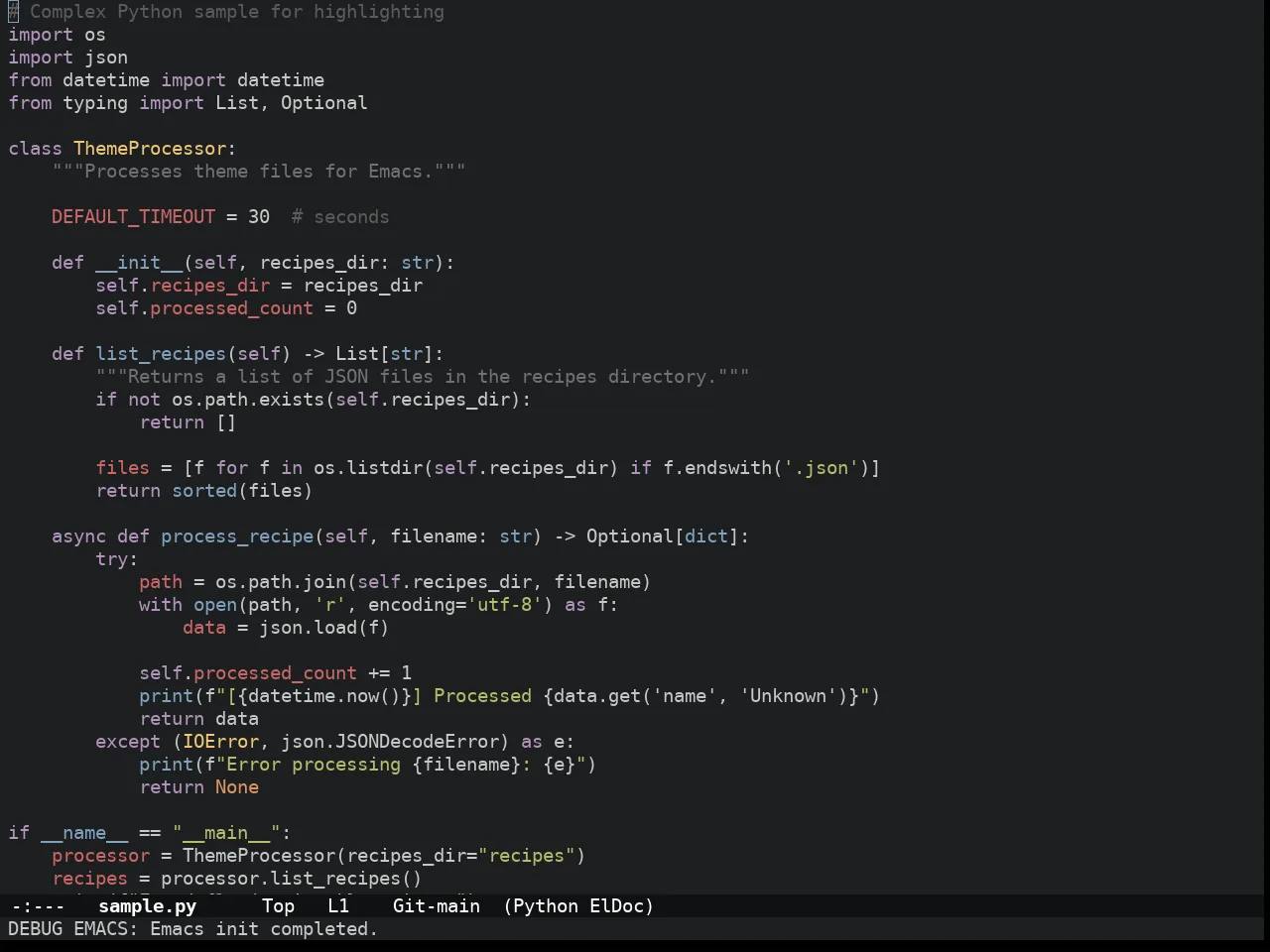Click the L1 line number indicator

(338, 906)
